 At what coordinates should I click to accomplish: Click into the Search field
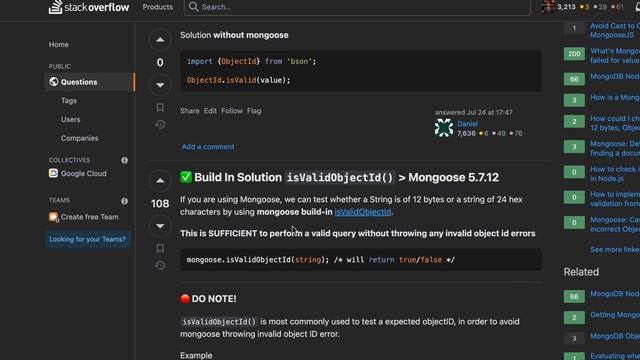(357, 7)
